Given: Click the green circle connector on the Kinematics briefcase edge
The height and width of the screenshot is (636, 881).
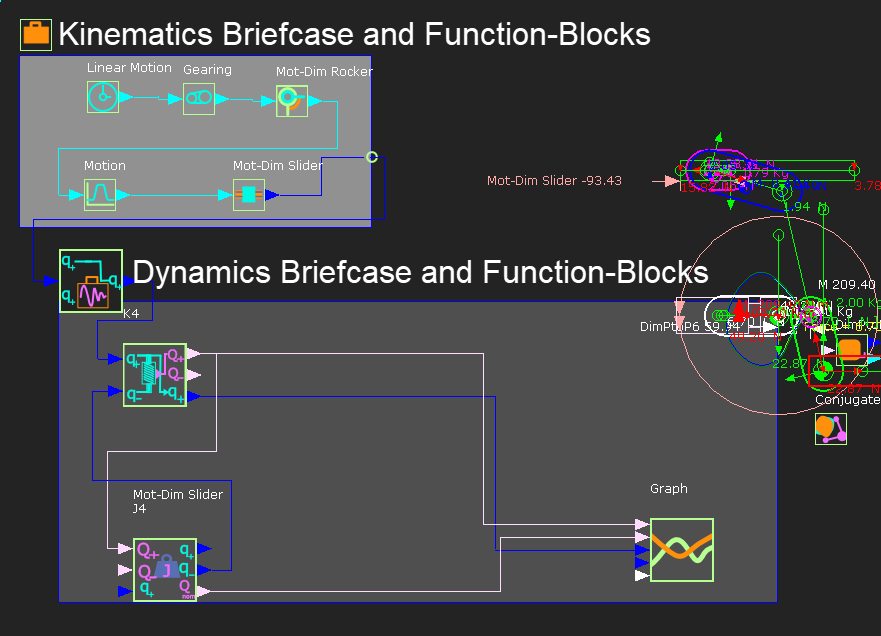Looking at the screenshot, I should pos(371,157).
